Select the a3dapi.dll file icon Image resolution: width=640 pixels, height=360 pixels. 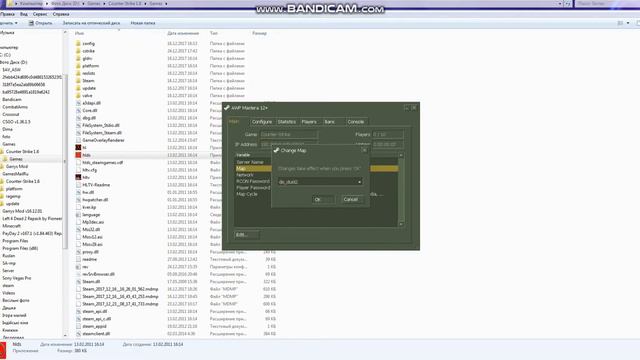coord(78,103)
